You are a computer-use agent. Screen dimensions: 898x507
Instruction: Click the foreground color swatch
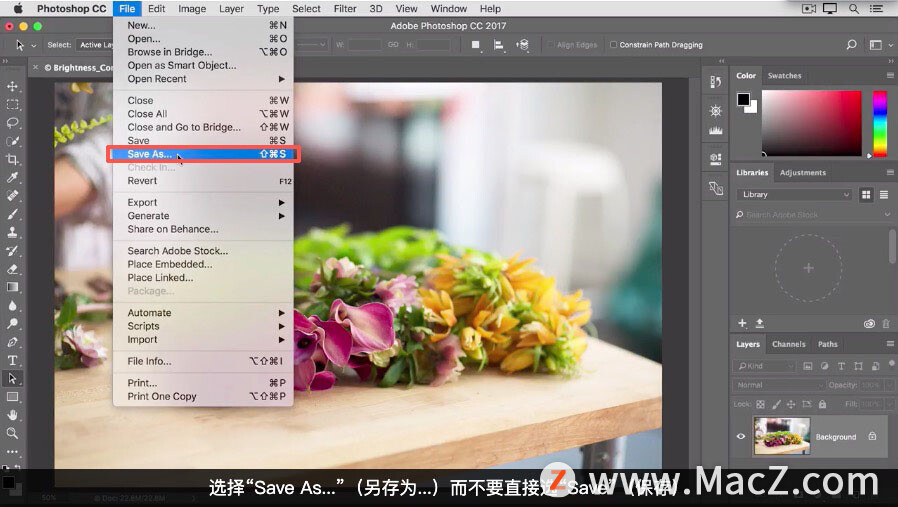(743, 99)
